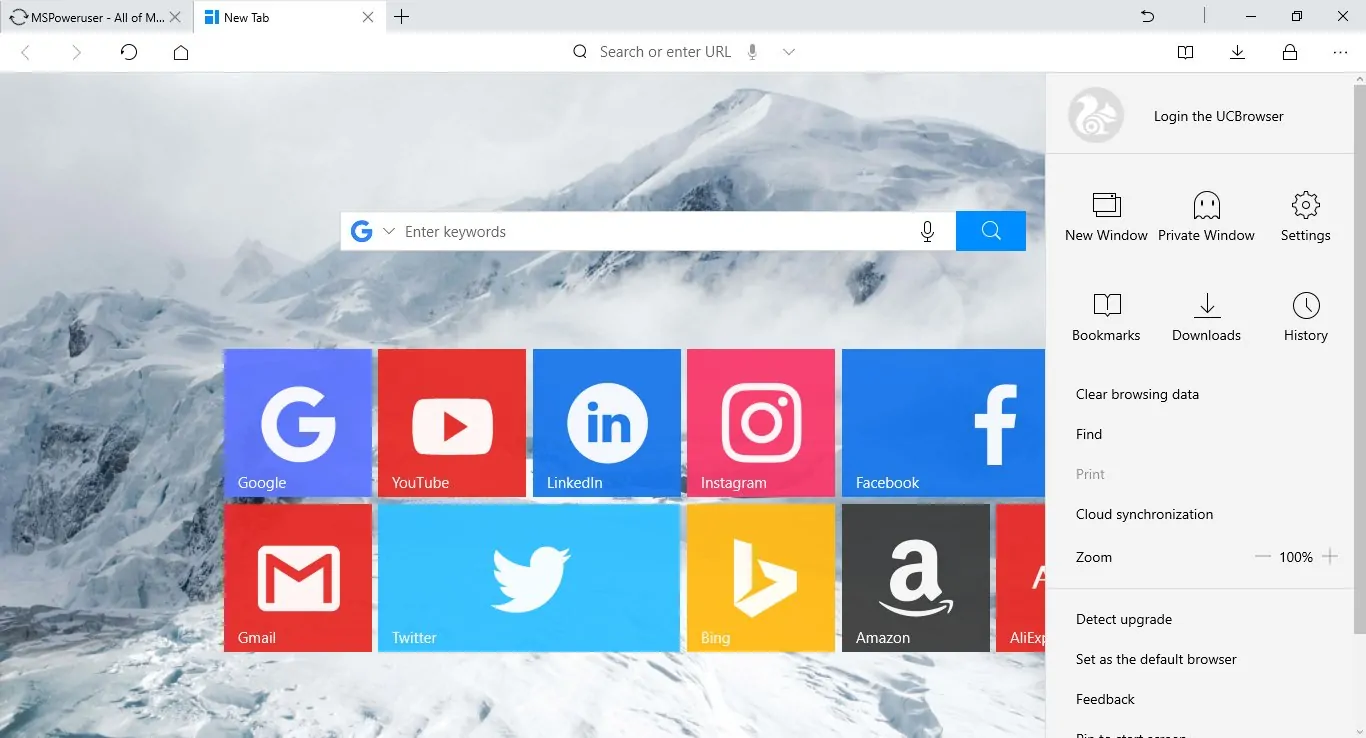Toggle the three-dot menu button
The height and width of the screenshot is (738, 1366).
(1341, 52)
